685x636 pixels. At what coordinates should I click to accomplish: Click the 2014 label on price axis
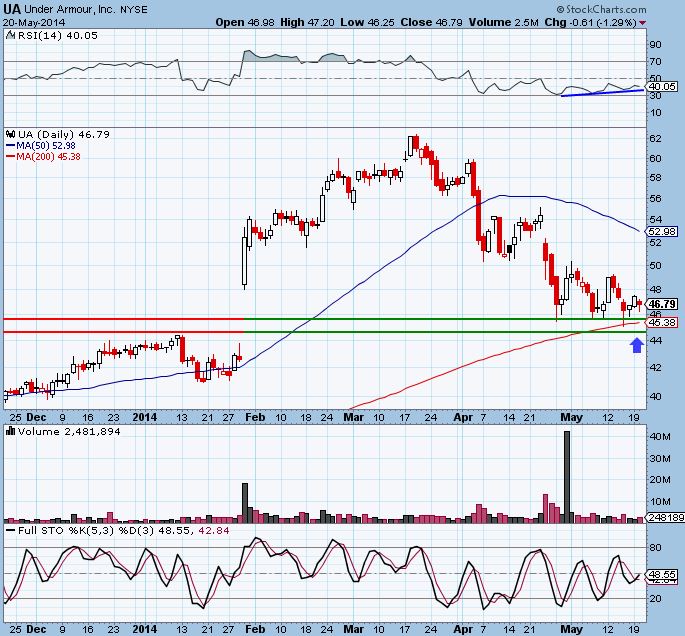pos(145,417)
